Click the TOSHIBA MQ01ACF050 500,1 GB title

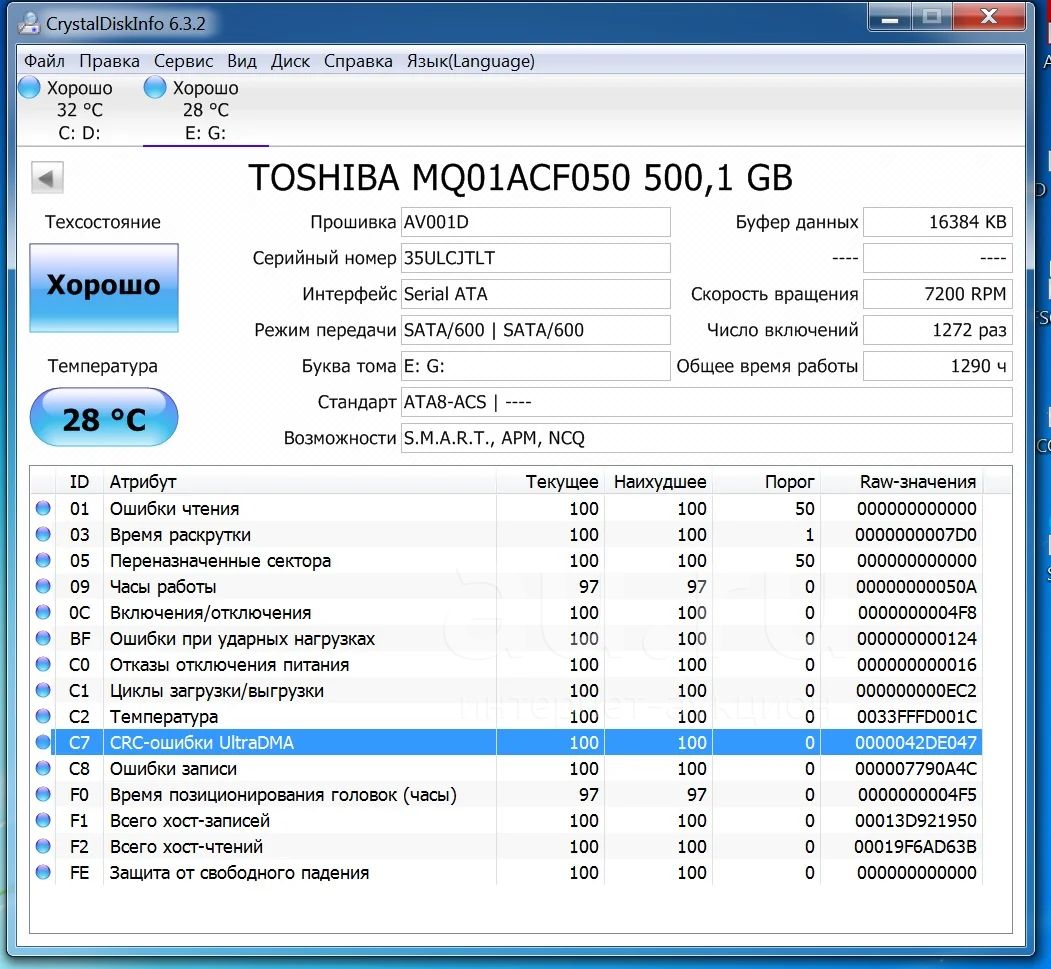(520, 178)
